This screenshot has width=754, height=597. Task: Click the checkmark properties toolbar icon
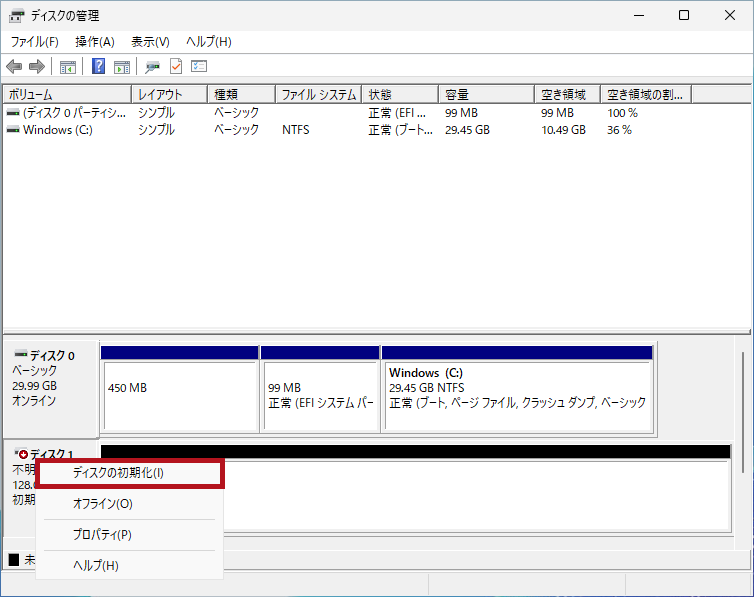click(x=176, y=67)
